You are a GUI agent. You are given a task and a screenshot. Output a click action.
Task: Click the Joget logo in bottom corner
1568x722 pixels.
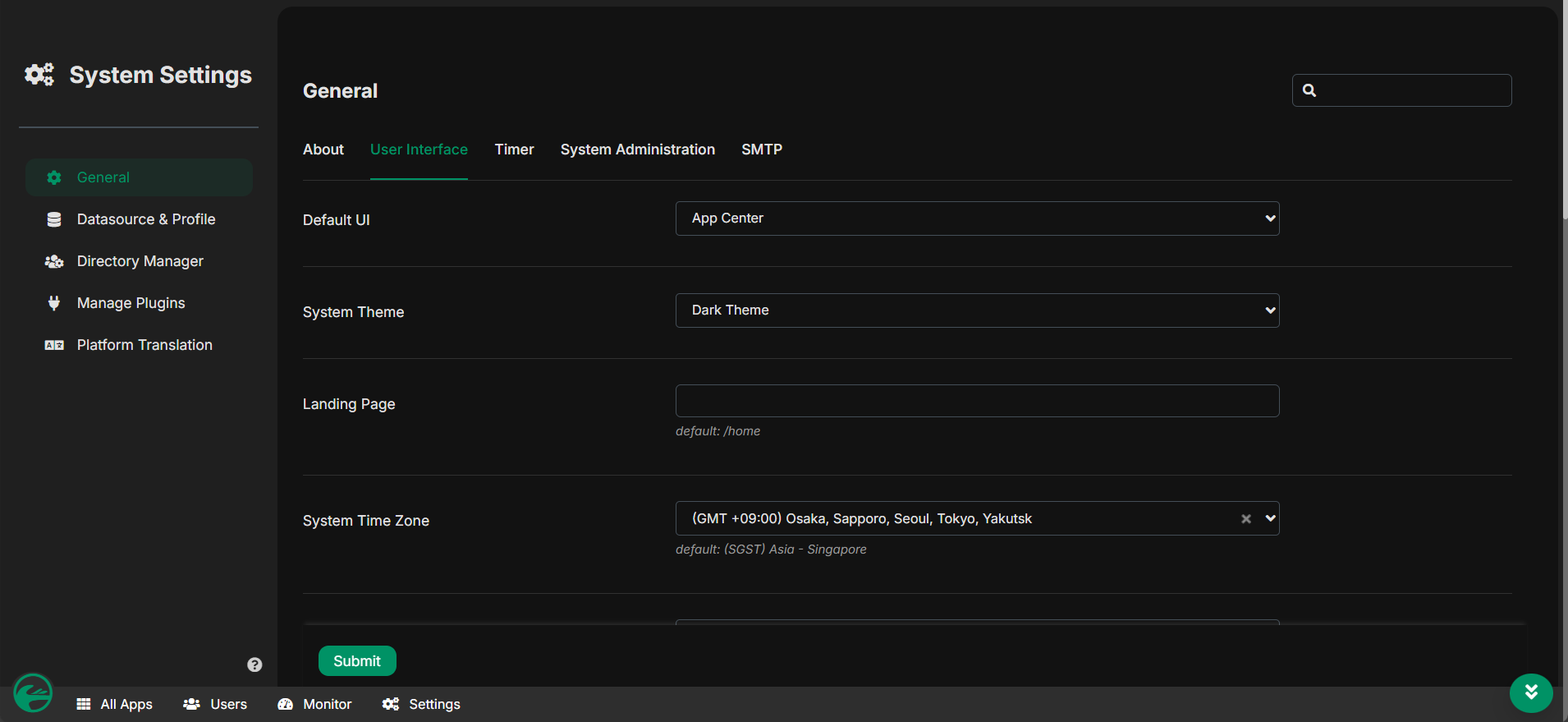pyautogui.click(x=34, y=693)
